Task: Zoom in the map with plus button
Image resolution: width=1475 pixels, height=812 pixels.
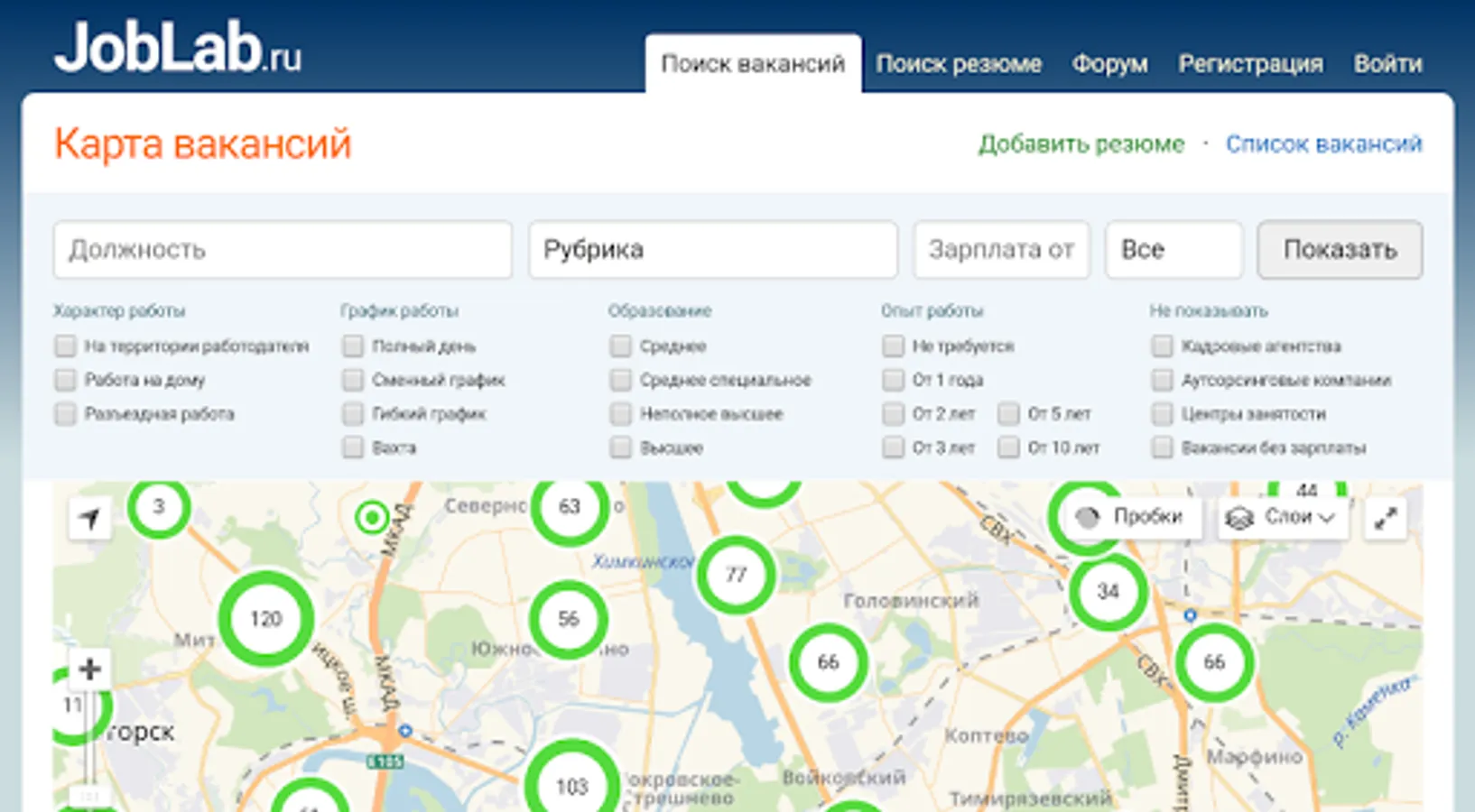Action: point(89,669)
